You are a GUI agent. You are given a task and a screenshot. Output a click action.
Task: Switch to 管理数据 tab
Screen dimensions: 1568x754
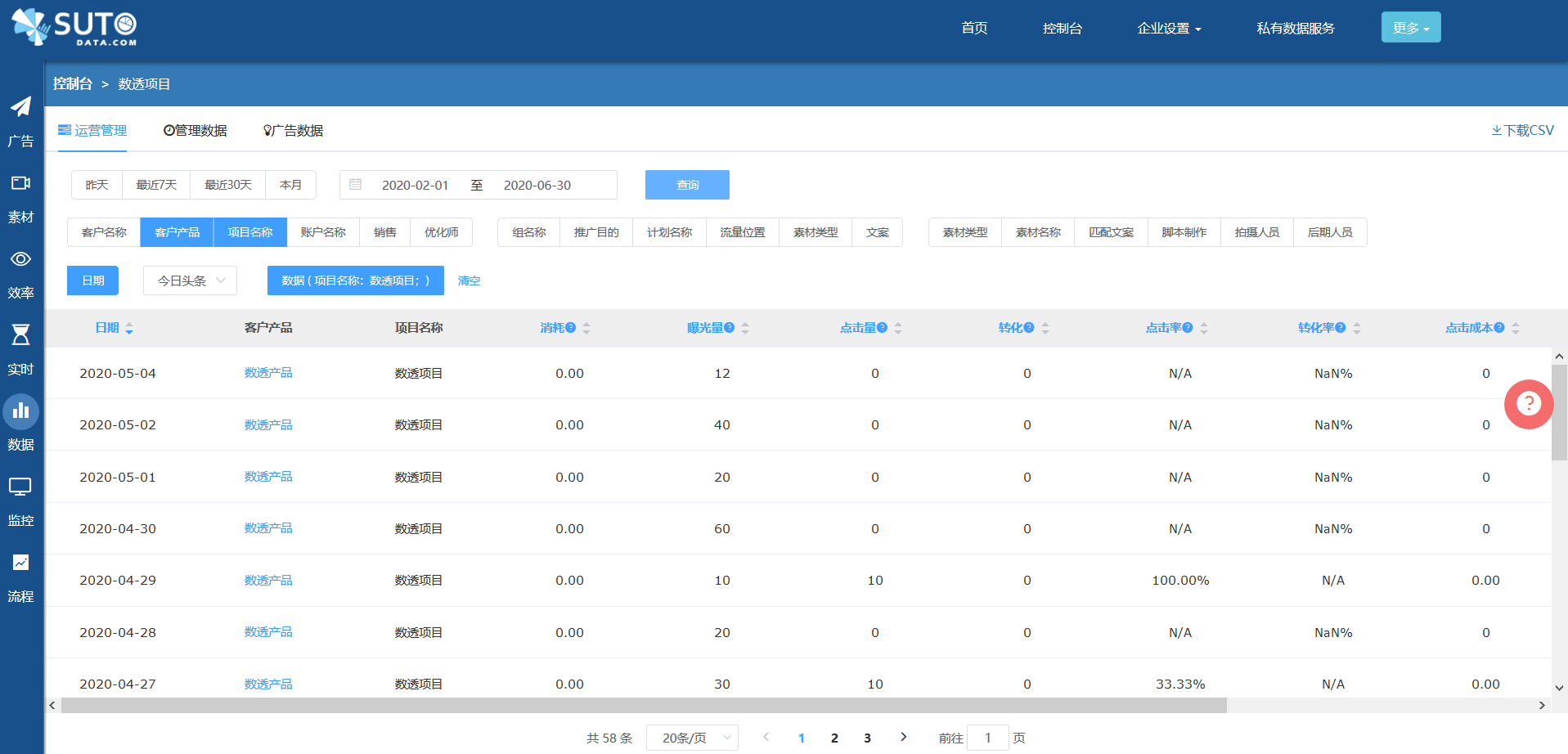(195, 130)
